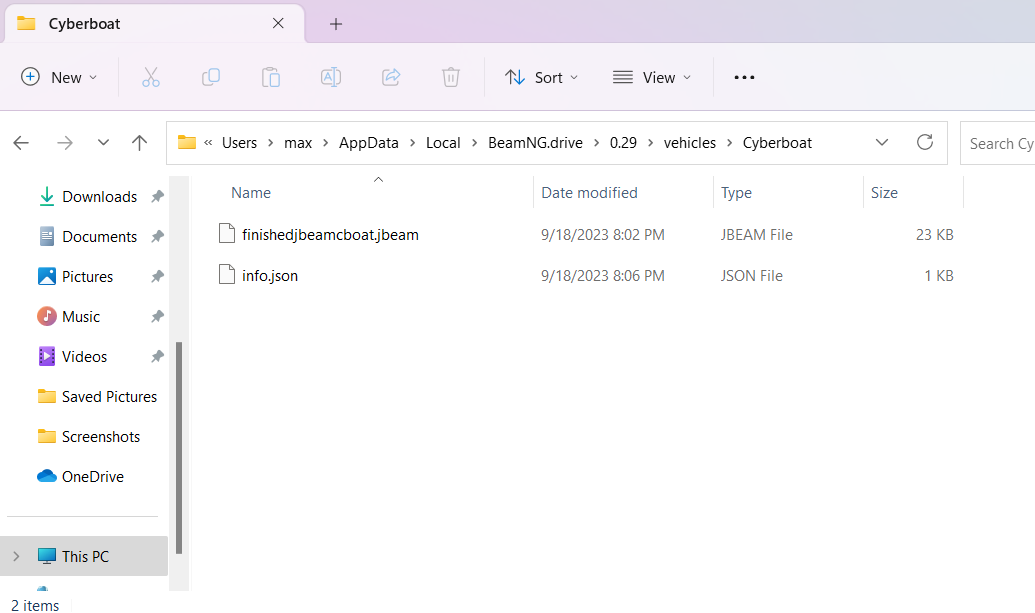The image size is (1035, 613).
Task: Click the info.json file icon
Action: [226, 274]
